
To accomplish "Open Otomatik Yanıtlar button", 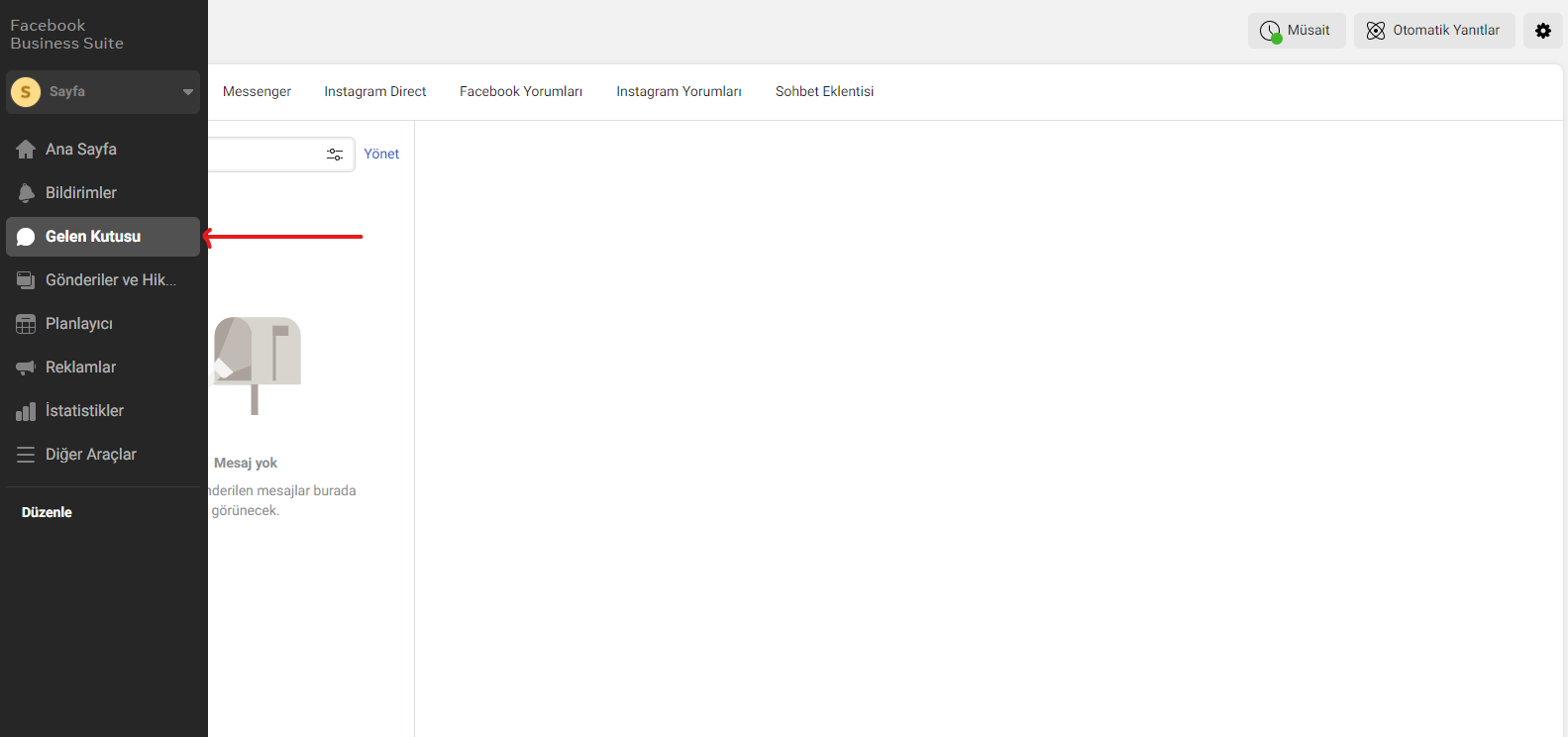I will 1434,31.
